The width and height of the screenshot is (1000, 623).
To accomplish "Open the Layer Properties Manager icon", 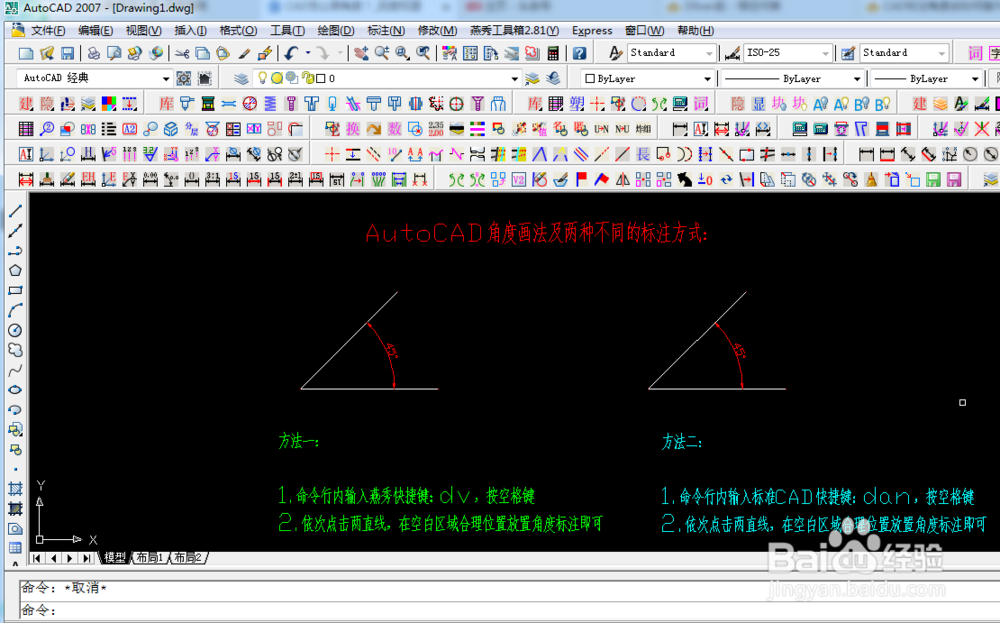I will point(240,78).
